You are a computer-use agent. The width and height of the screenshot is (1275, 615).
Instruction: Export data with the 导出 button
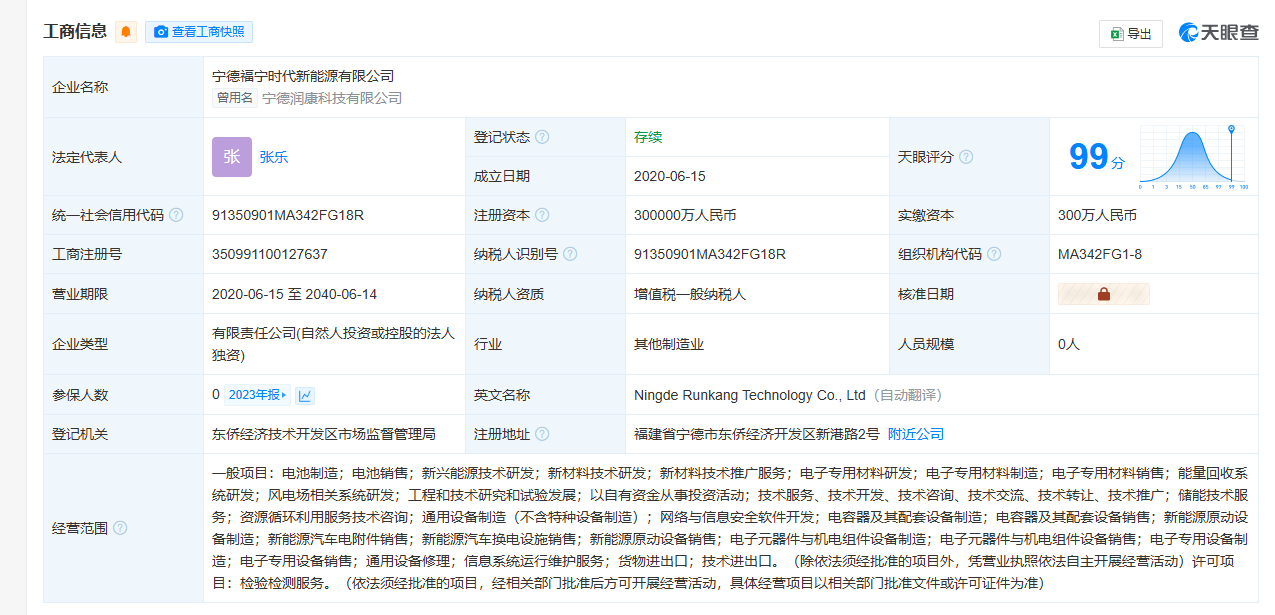coord(1130,33)
